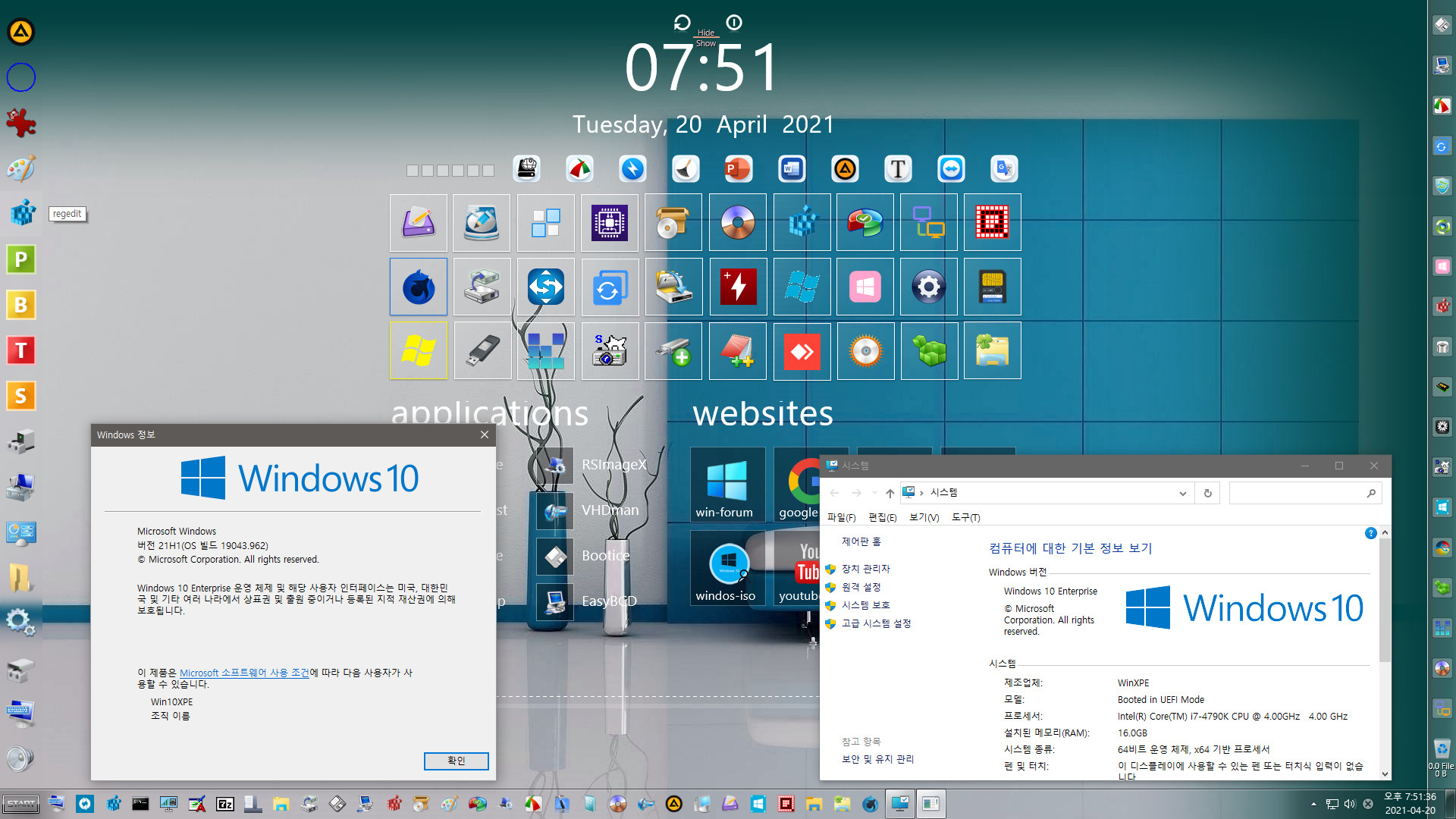Open the 편집(E) menu in 시스템 window
This screenshot has width=1456, height=819.
[x=882, y=517]
